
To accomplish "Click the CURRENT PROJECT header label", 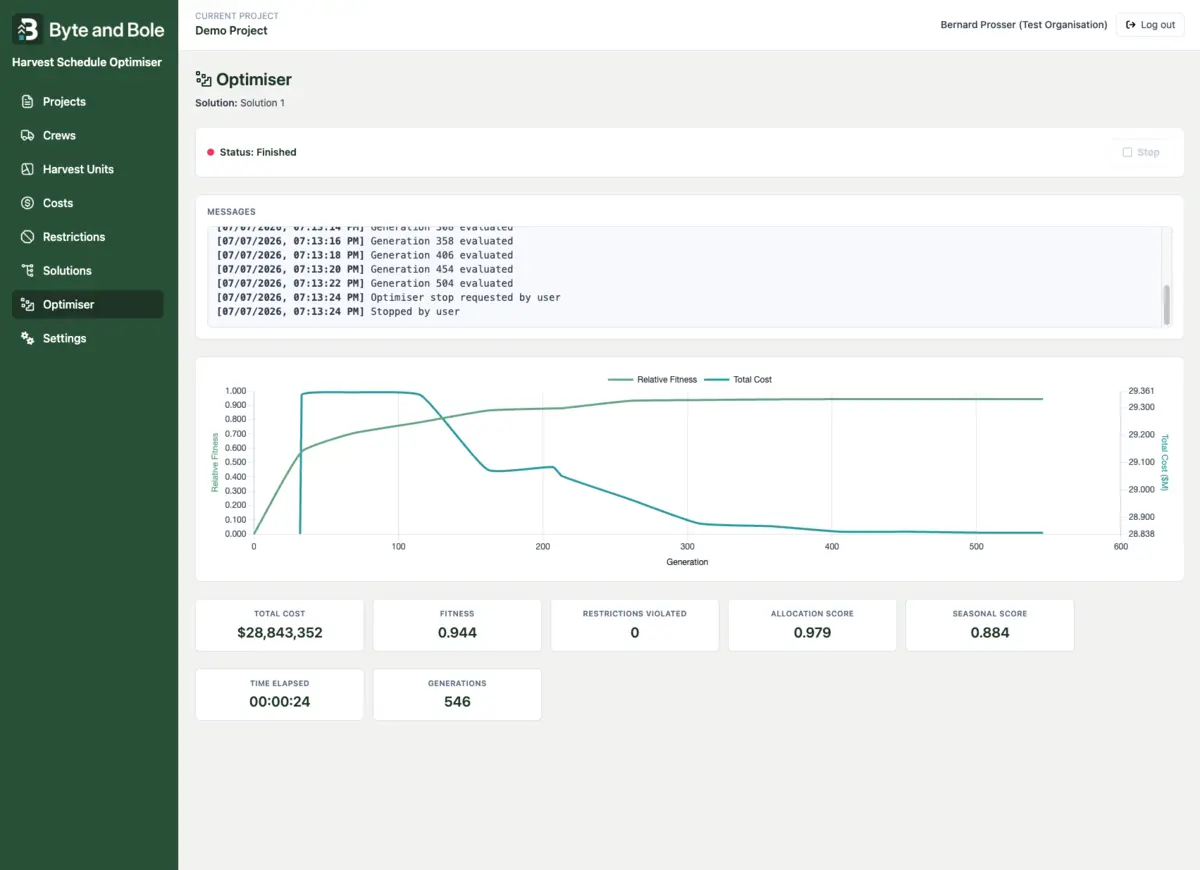I will (237, 16).
